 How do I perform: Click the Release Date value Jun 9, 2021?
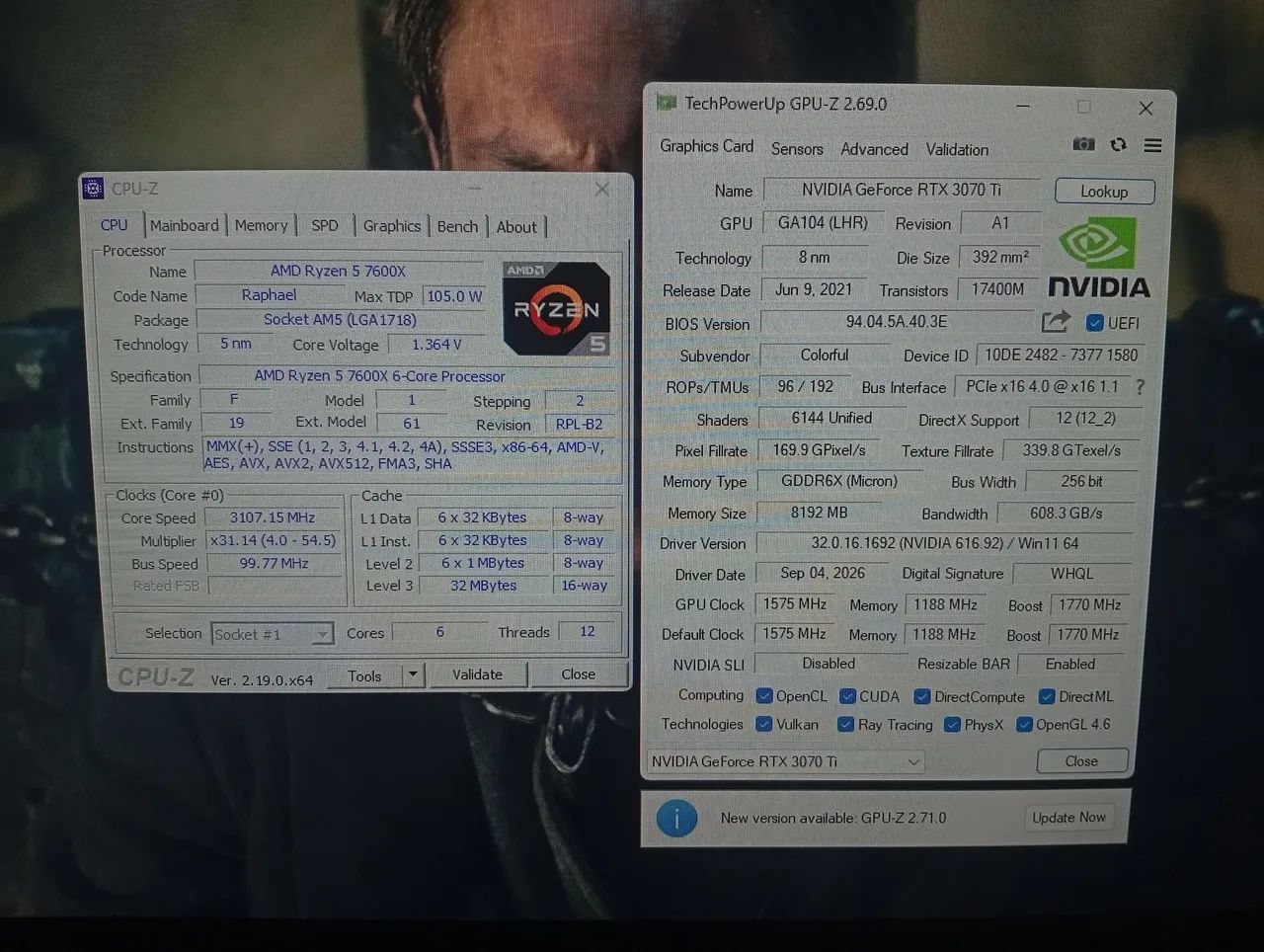point(813,289)
